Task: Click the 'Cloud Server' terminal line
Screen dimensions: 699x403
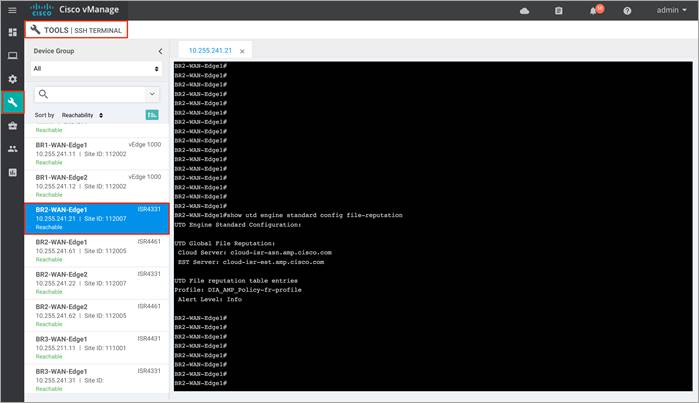Action: (255, 252)
